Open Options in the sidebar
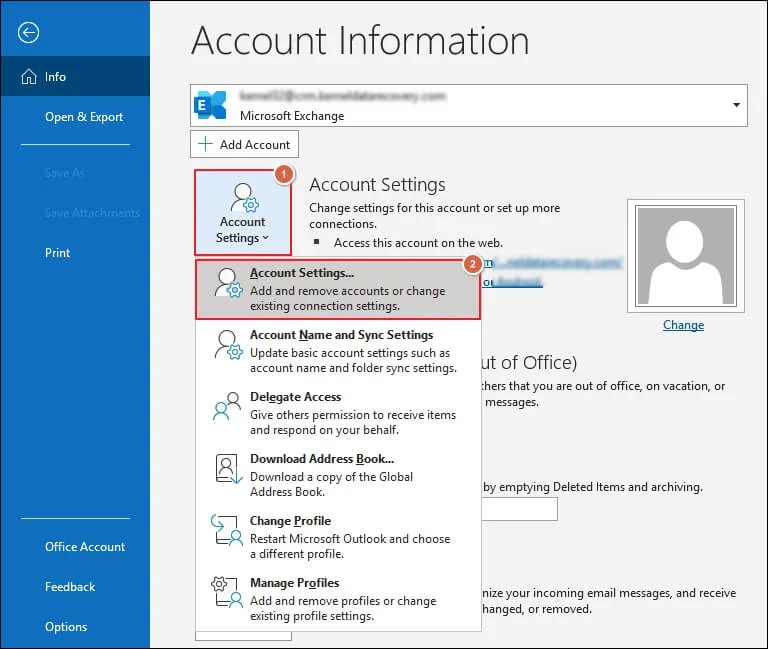Viewport: 768px width, 649px height. coord(66,627)
